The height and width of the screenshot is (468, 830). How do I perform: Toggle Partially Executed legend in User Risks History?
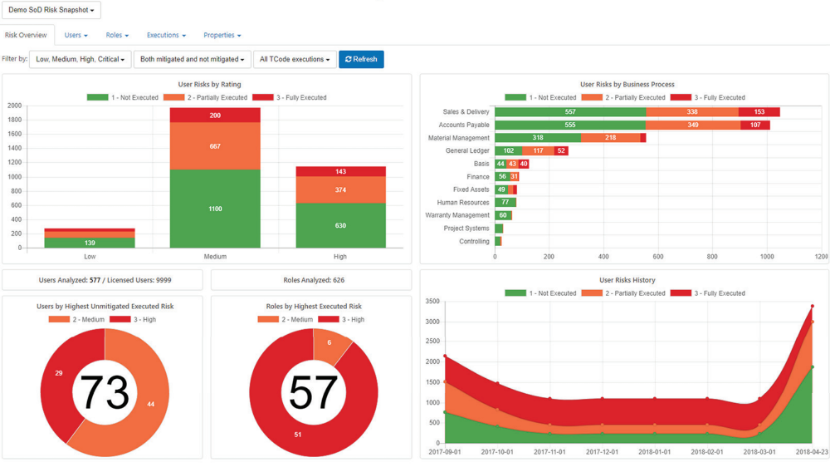[623, 293]
